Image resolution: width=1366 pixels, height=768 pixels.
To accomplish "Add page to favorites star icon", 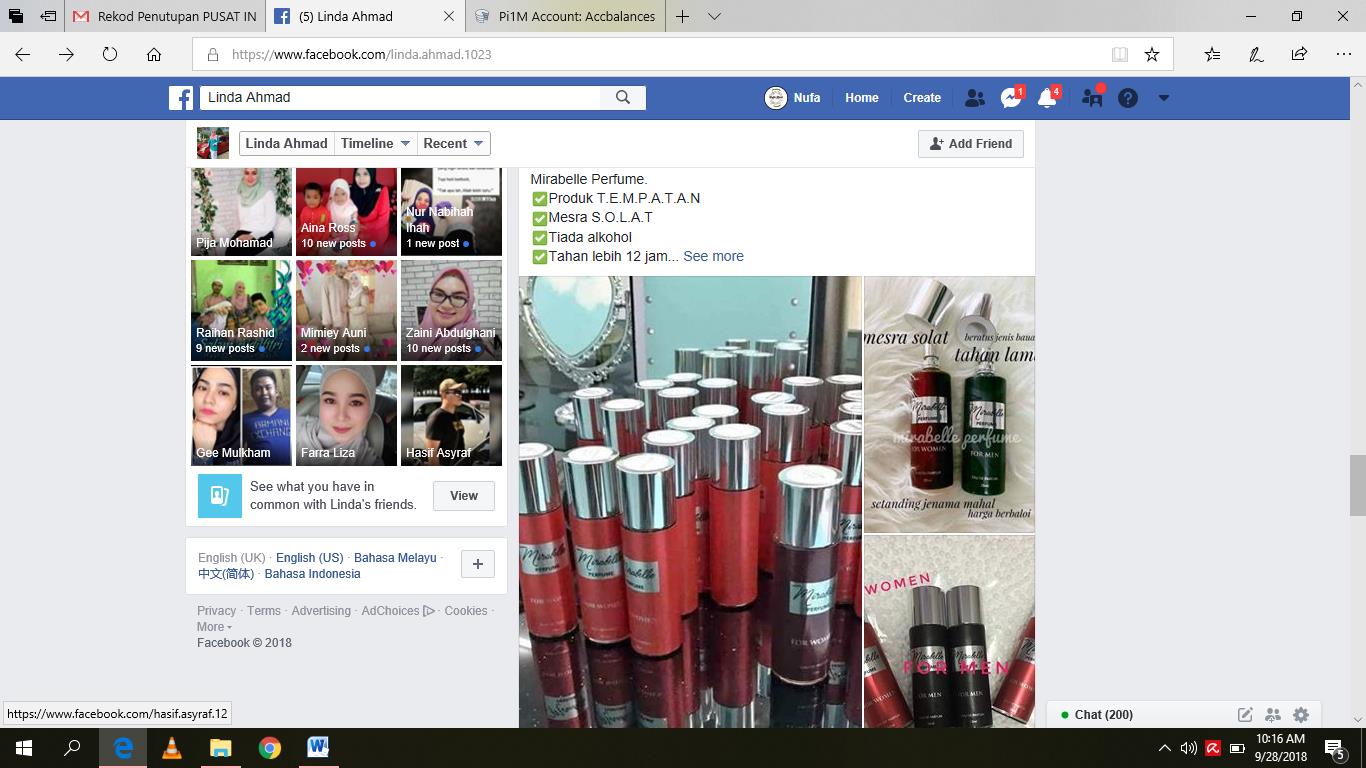I will click(1152, 54).
